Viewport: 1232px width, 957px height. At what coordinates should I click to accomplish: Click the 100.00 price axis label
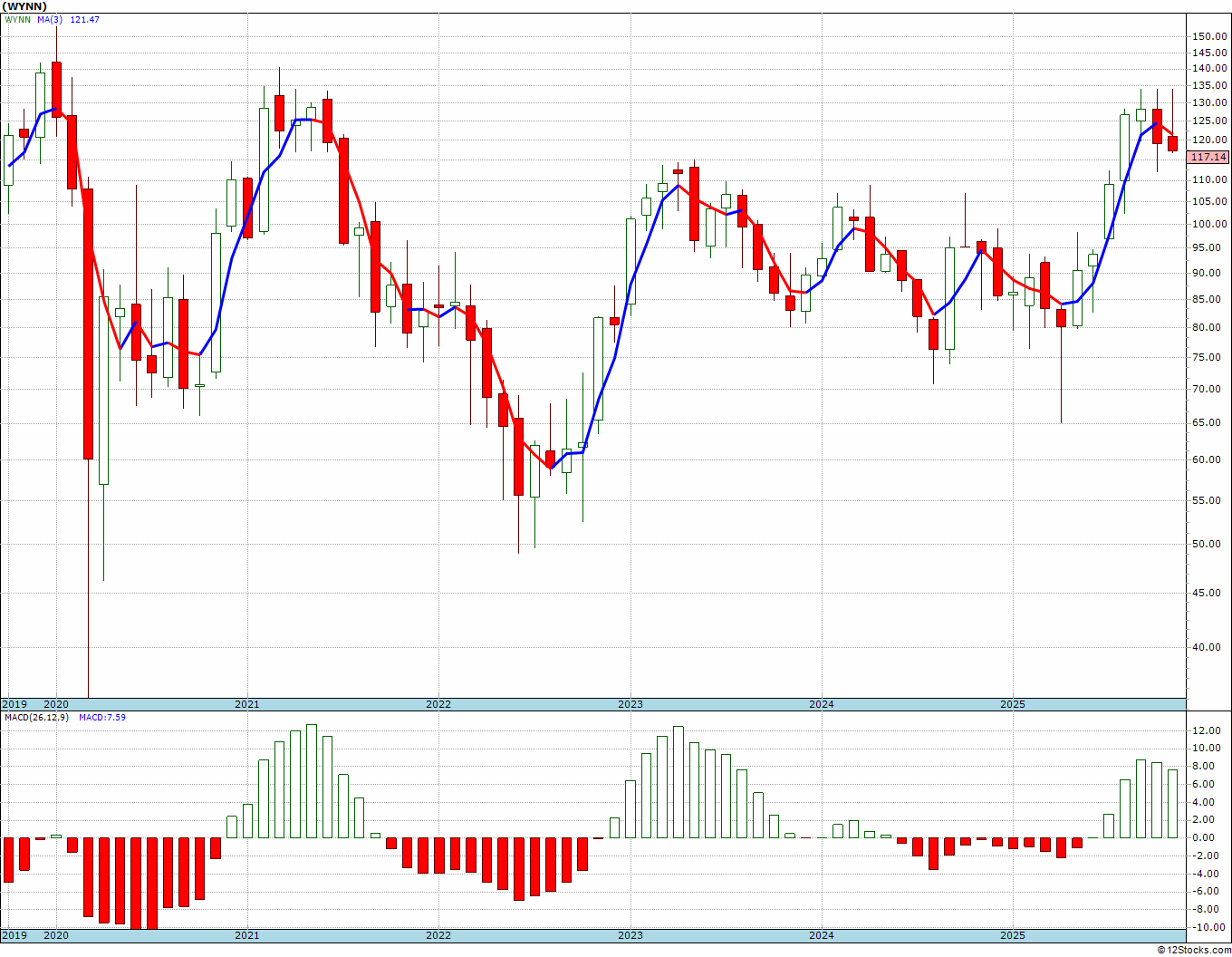[1209, 224]
